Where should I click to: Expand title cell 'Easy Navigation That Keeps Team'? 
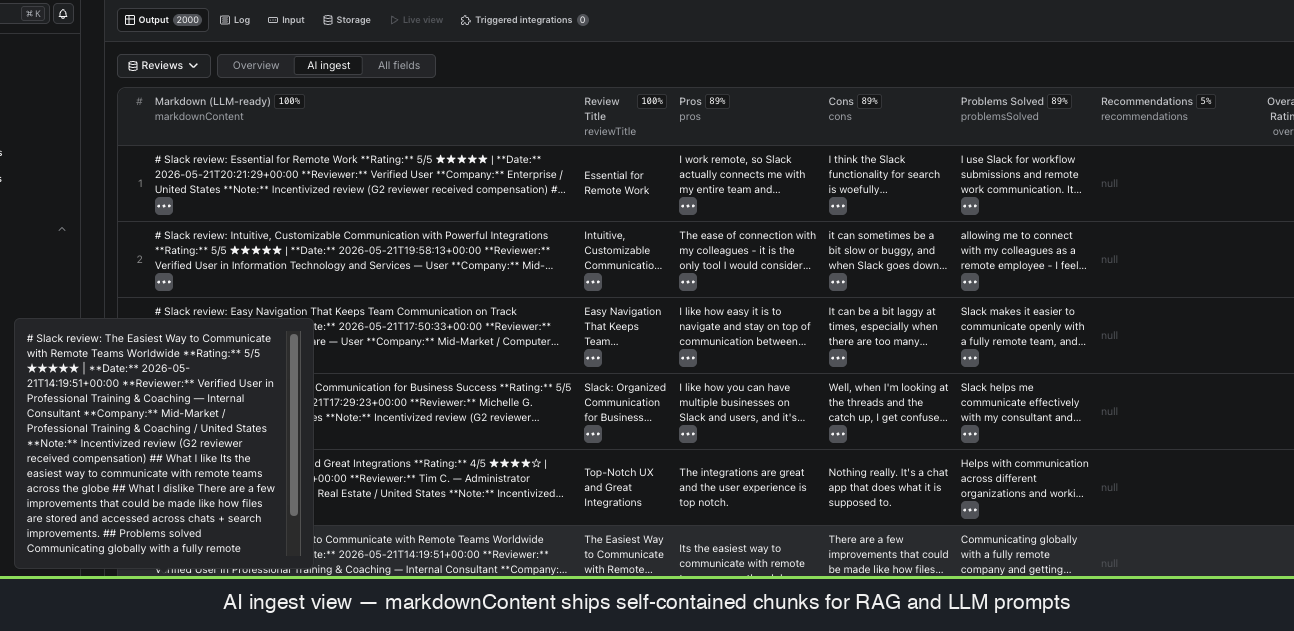click(x=593, y=358)
